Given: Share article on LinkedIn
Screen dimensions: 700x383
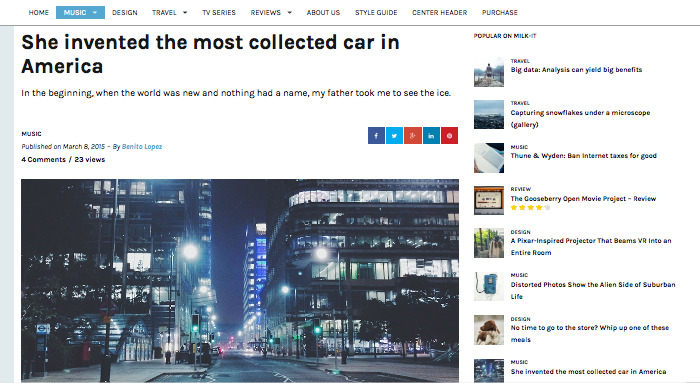Looking at the screenshot, I should tap(431, 136).
